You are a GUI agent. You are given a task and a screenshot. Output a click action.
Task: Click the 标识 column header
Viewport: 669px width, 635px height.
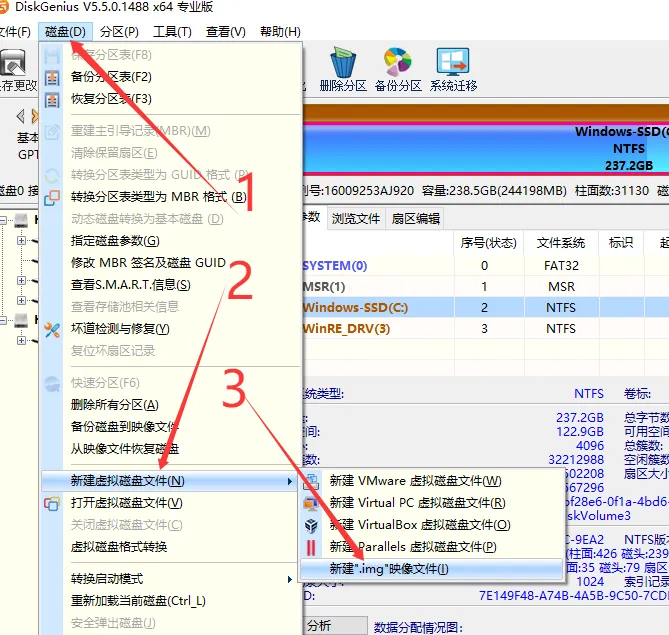click(621, 243)
